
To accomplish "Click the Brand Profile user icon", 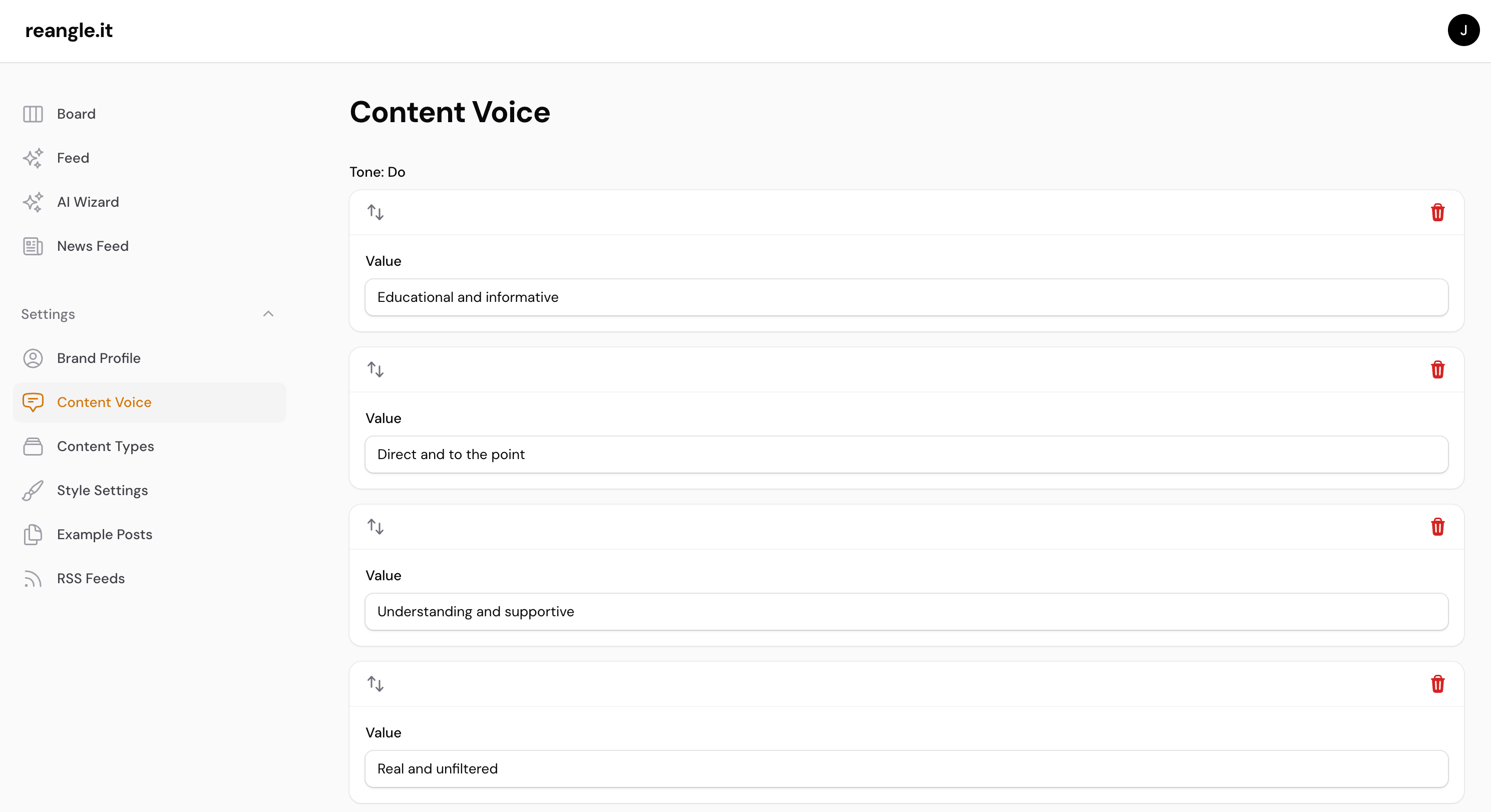I will [33, 358].
